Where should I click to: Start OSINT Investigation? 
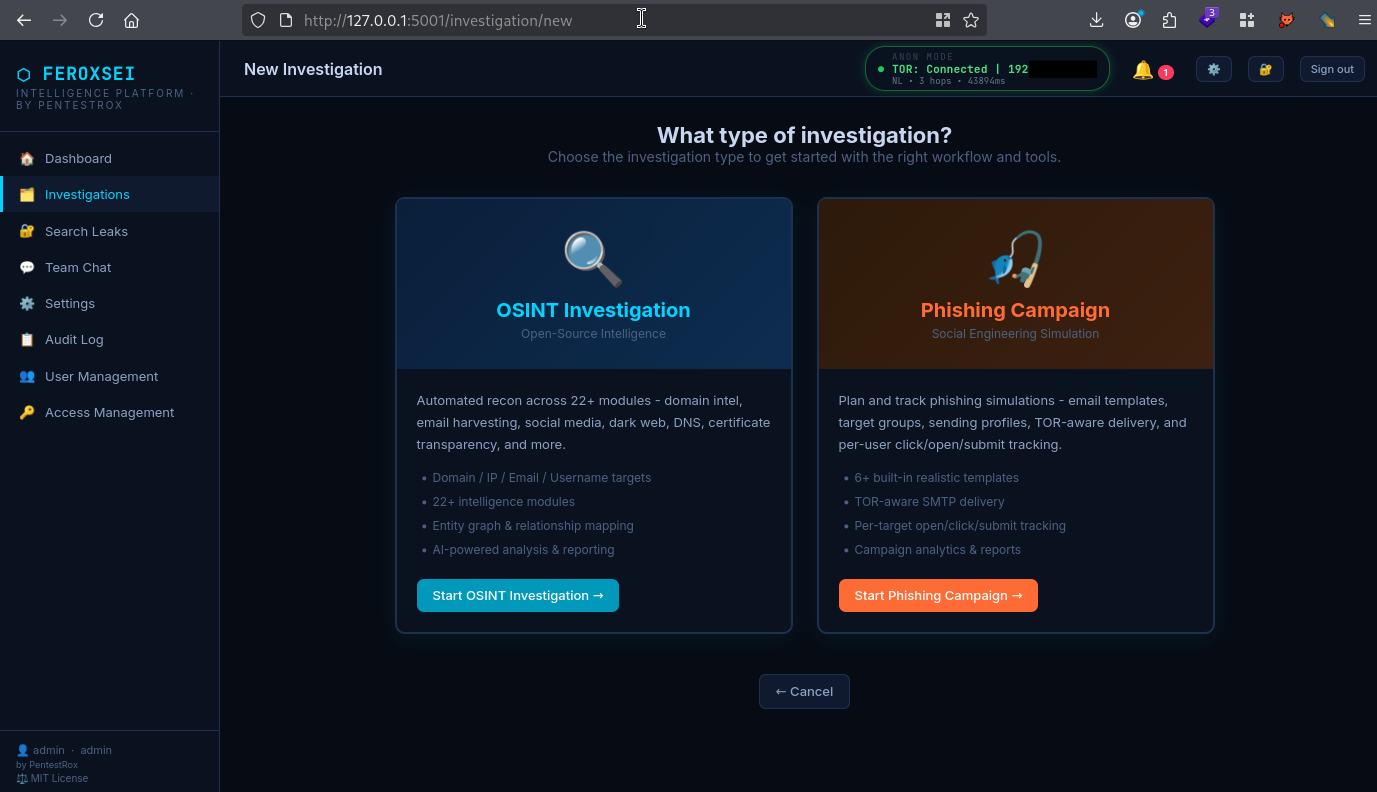coord(518,595)
